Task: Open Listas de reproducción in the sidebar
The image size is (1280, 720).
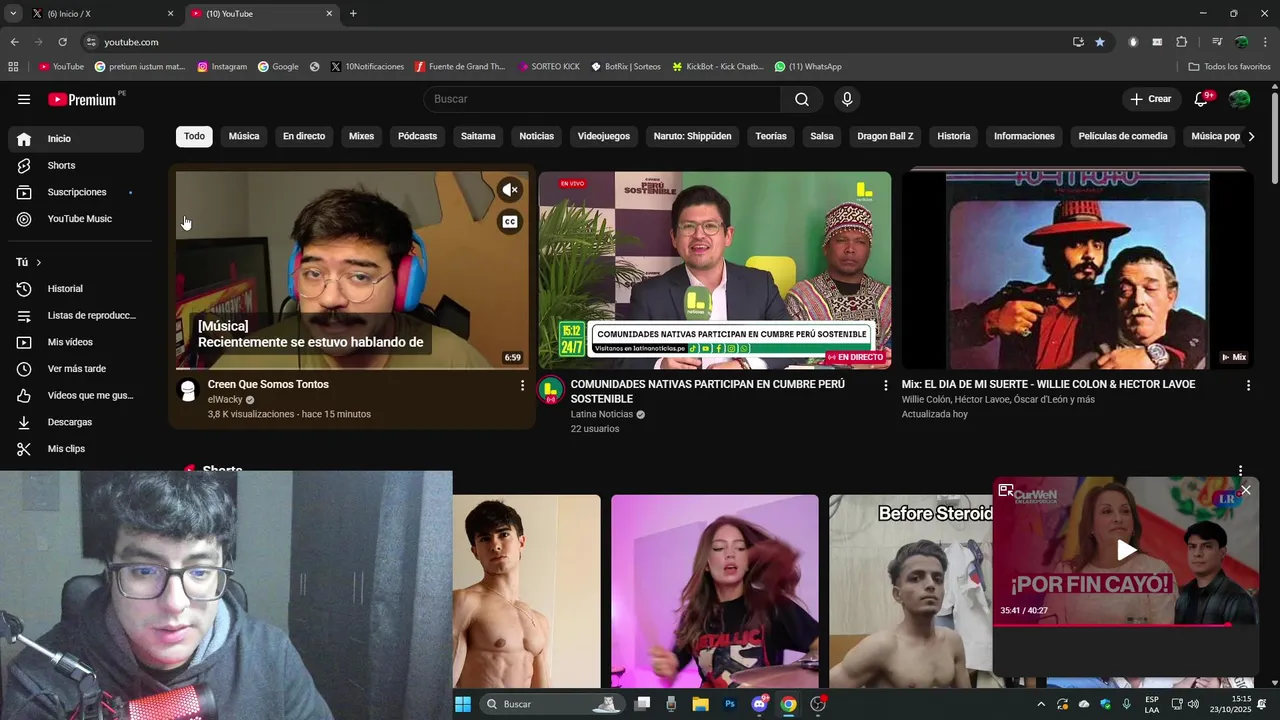Action: coord(76,315)
